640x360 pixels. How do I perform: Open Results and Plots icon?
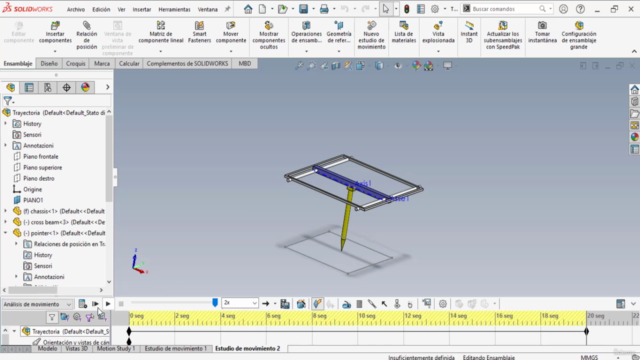(x=427, y=303)
